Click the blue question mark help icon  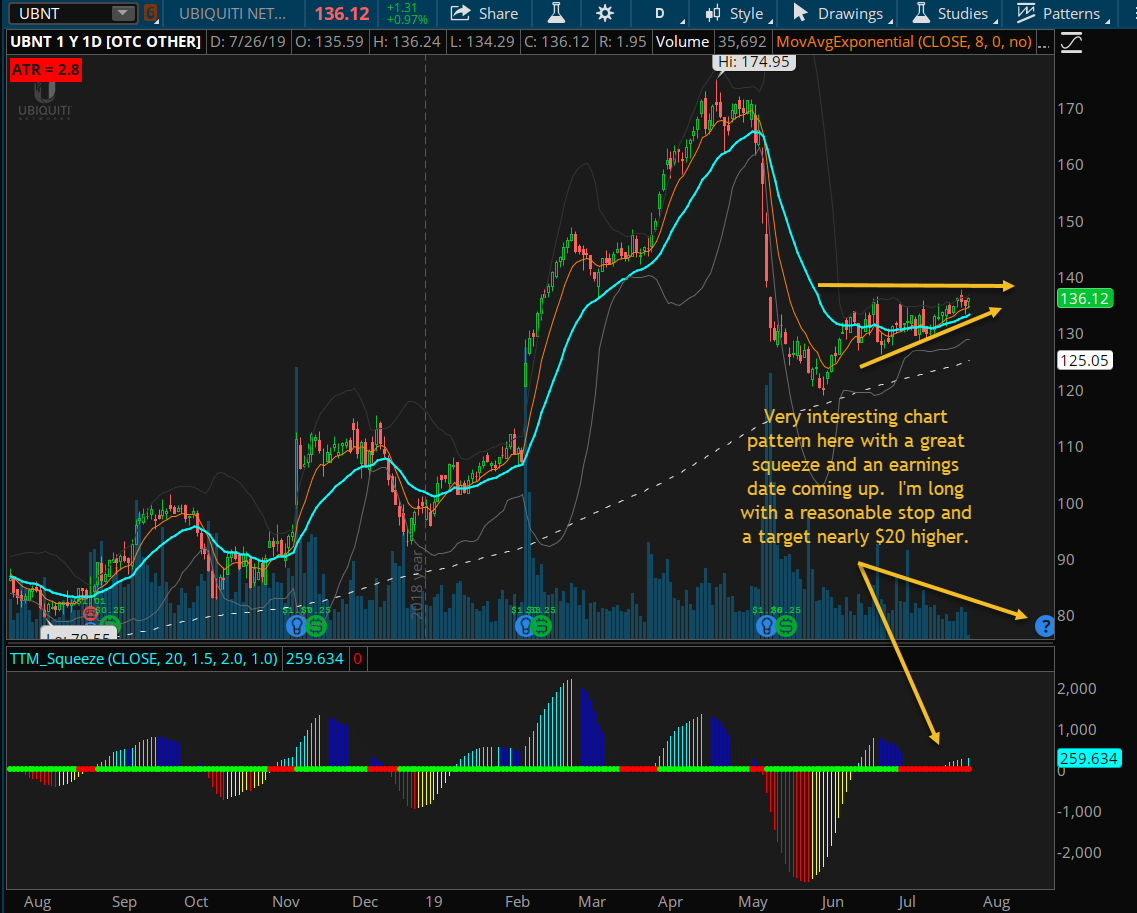tap(1045, 625)
